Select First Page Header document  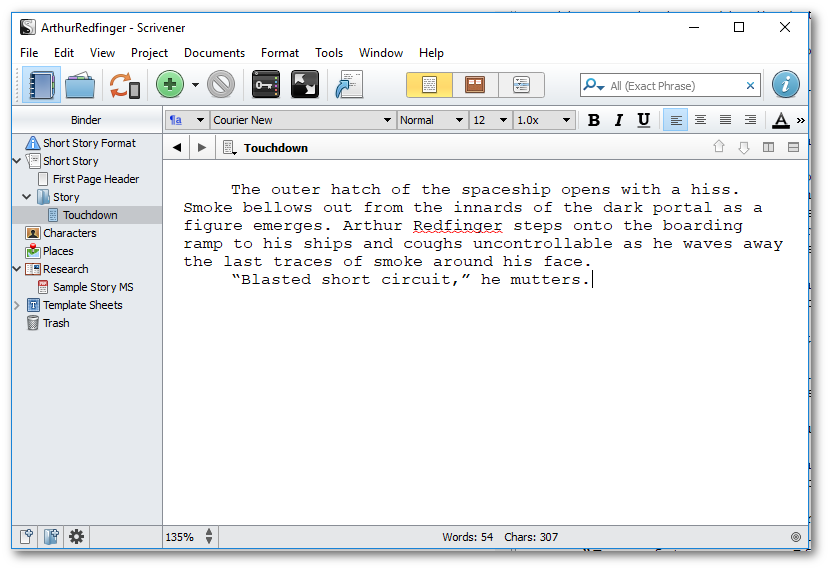(x=96, y=179)
